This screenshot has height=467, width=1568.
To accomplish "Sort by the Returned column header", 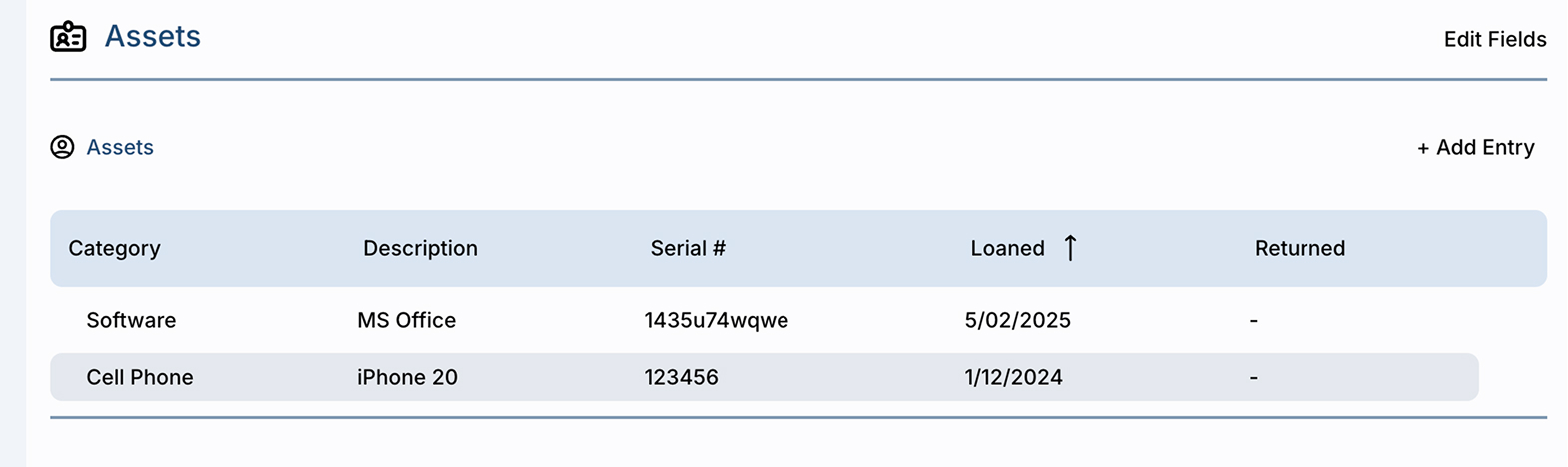I will 1300,248.
